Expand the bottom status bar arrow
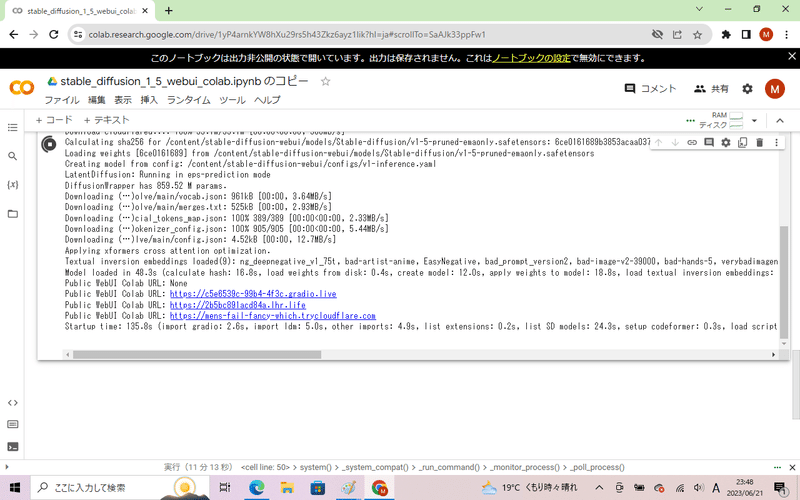This screenshot has width=800, height=500. click(7, 467)
